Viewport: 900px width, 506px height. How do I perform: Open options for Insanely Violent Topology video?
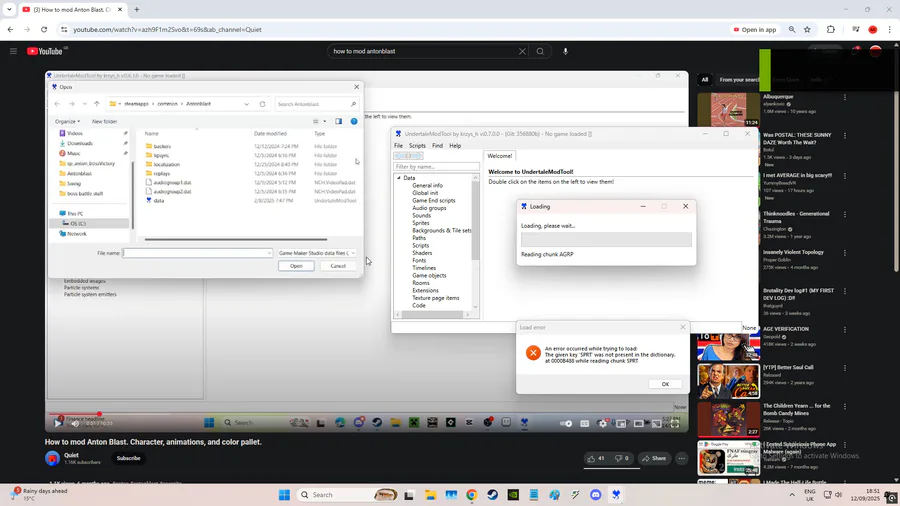(845, 252)
